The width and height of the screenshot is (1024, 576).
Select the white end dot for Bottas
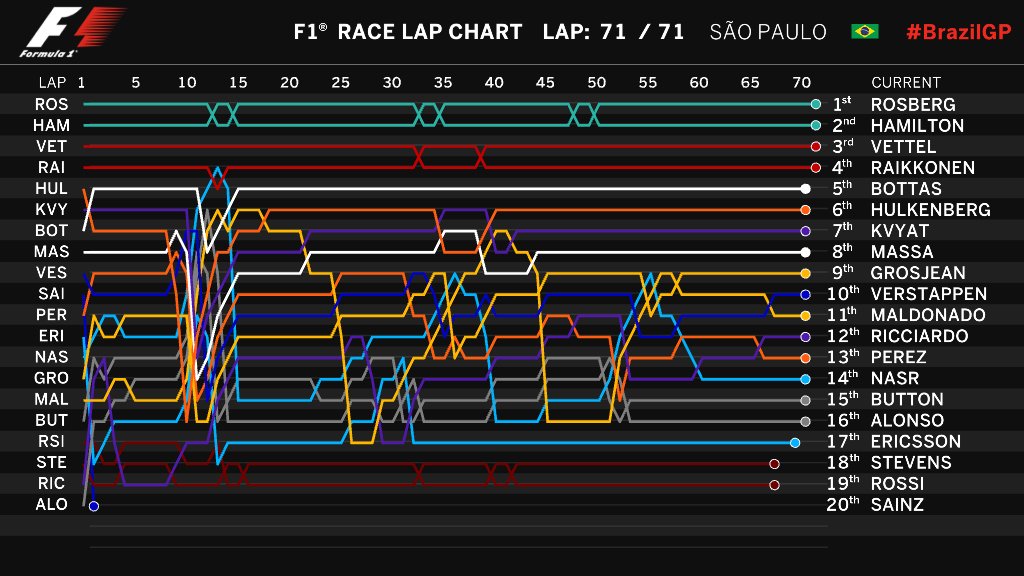pyautogui.click(x=805, y=188)
